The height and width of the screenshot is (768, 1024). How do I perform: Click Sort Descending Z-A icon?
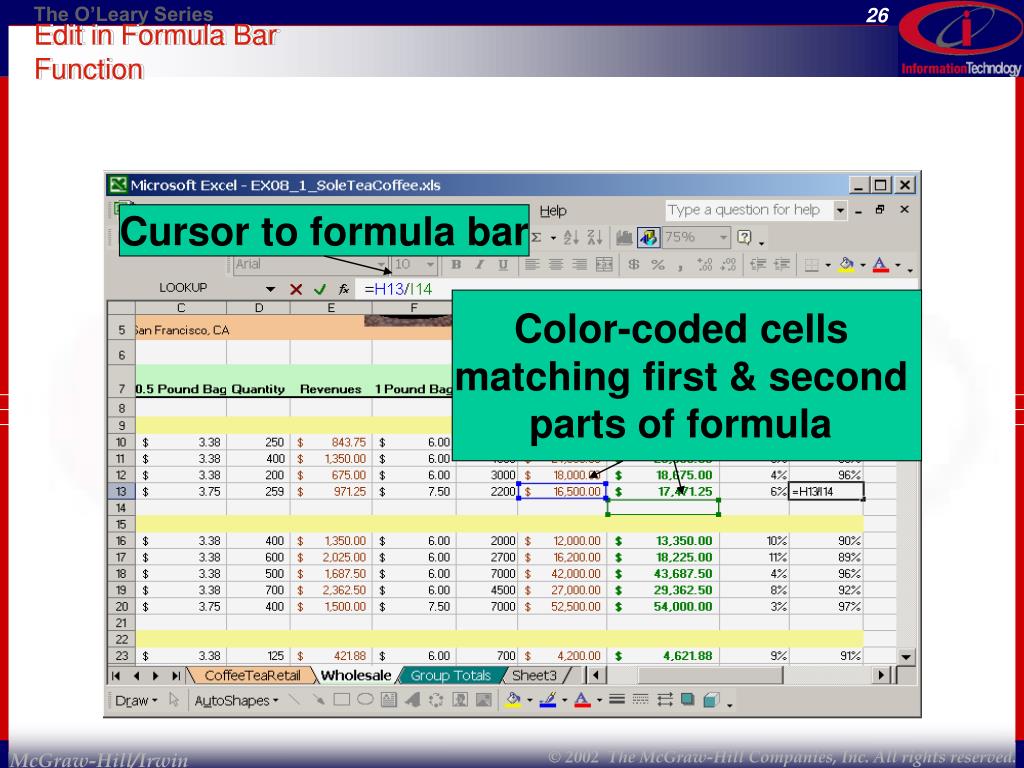tap(594, 238)
